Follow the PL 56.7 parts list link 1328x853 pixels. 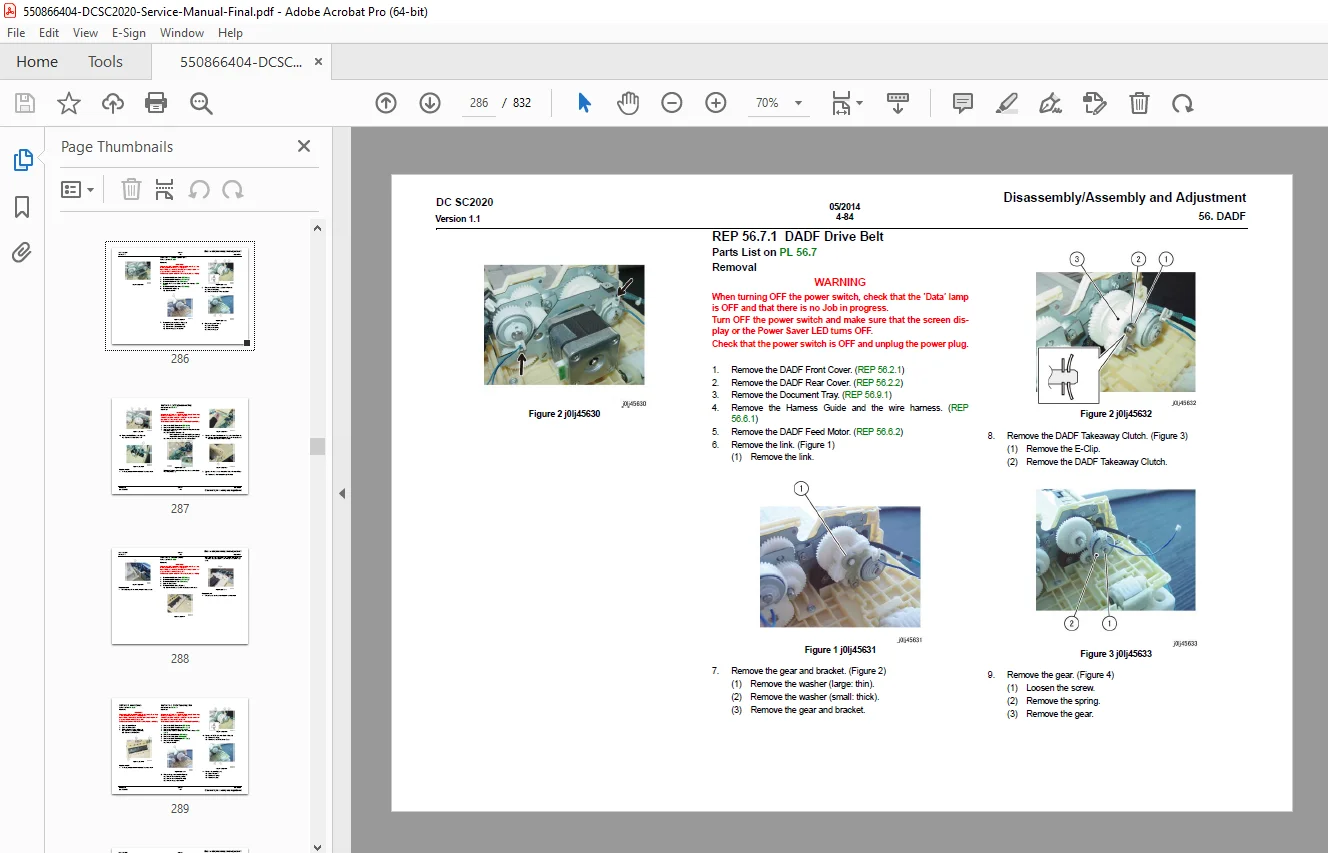(798, 252)
